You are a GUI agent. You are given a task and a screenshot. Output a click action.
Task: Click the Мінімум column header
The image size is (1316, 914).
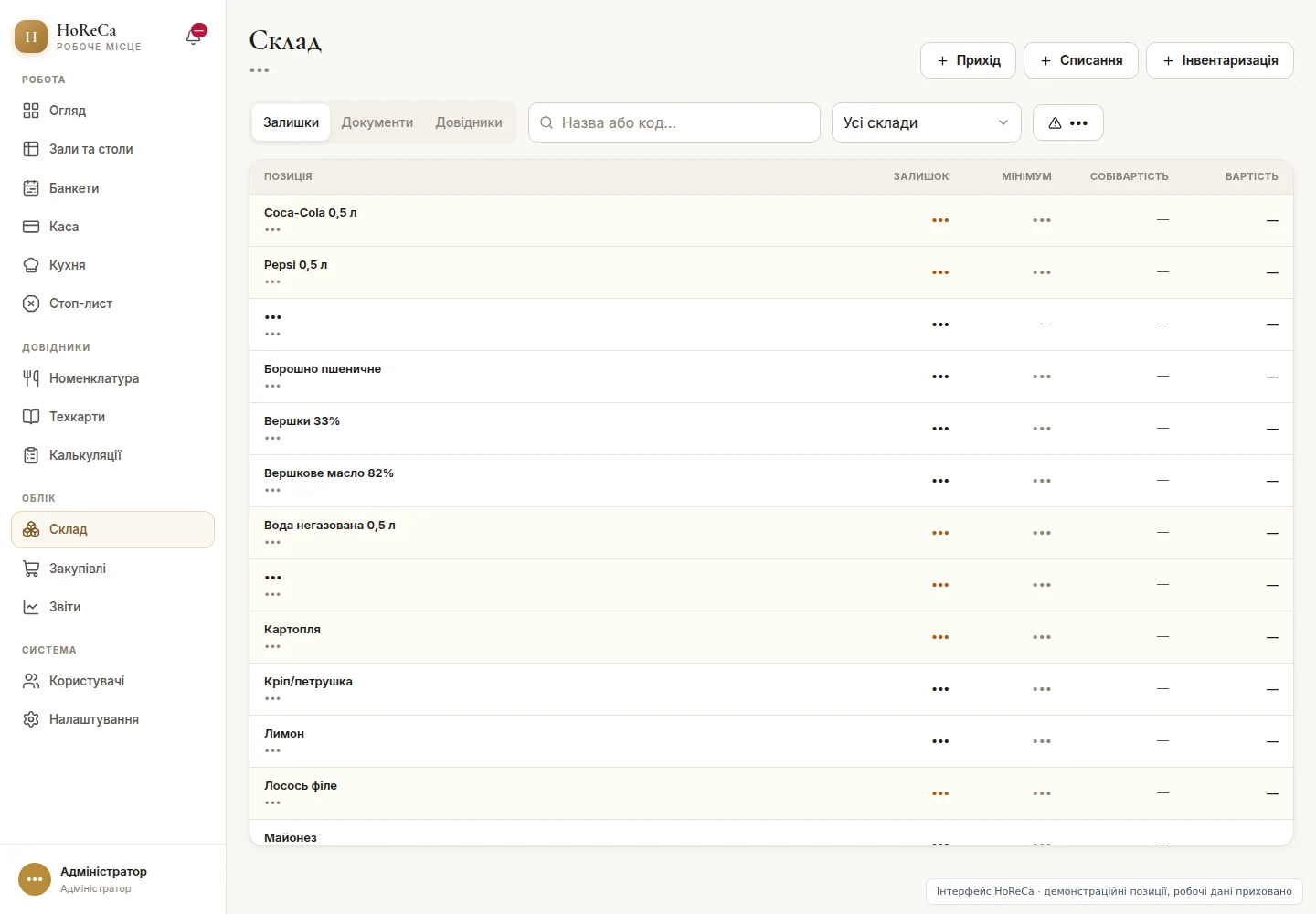(1026, 176)
